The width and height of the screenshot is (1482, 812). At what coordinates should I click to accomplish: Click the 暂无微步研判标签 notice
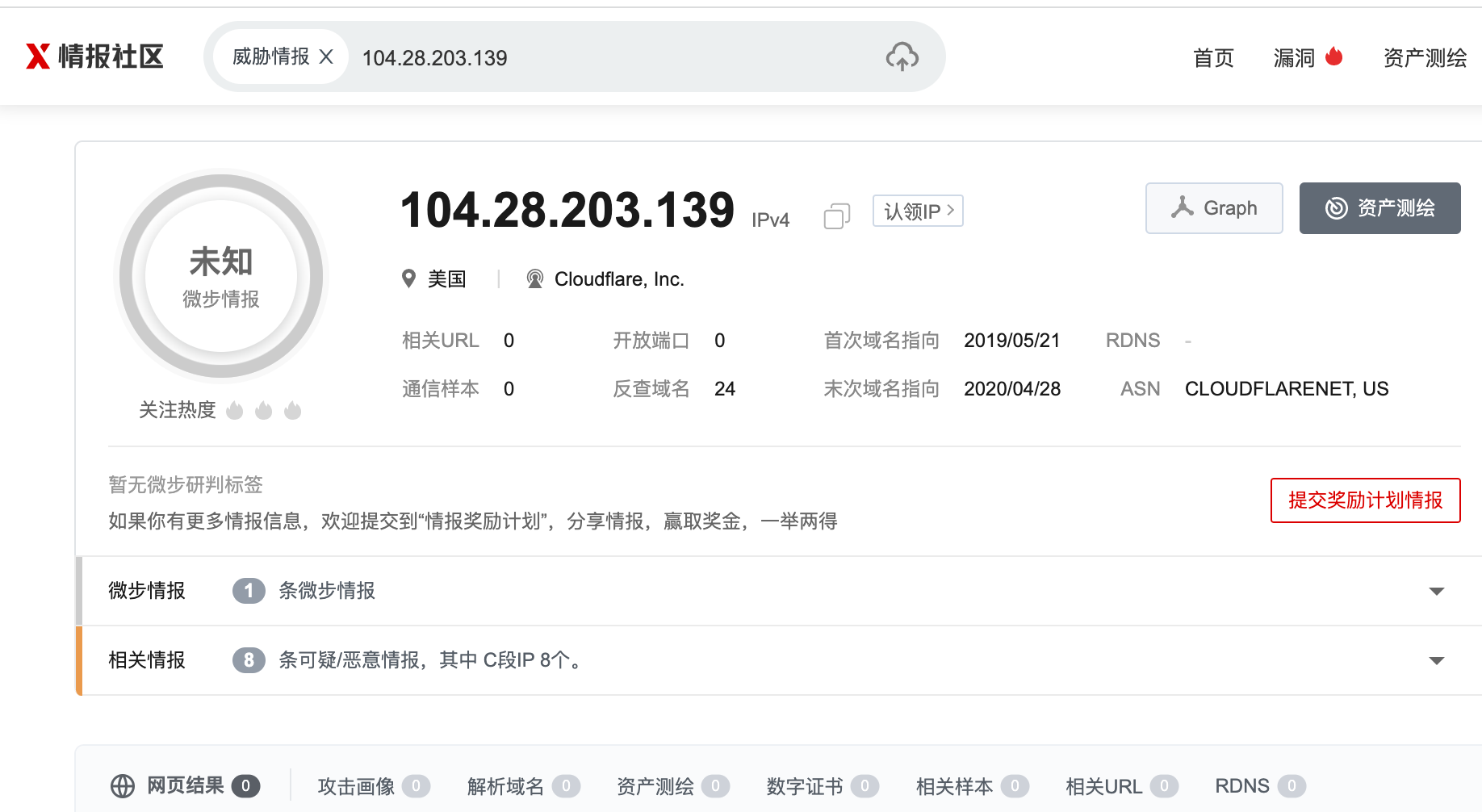coord(186,484)
